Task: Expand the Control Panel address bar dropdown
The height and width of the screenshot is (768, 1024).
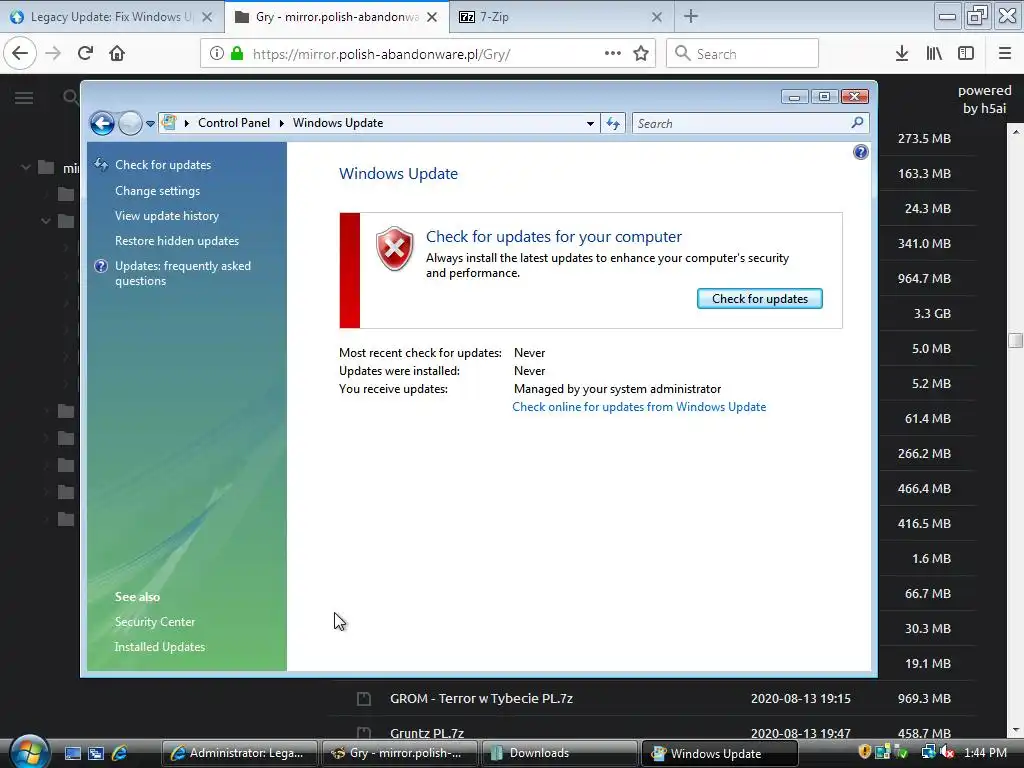Action: point(590,123)
